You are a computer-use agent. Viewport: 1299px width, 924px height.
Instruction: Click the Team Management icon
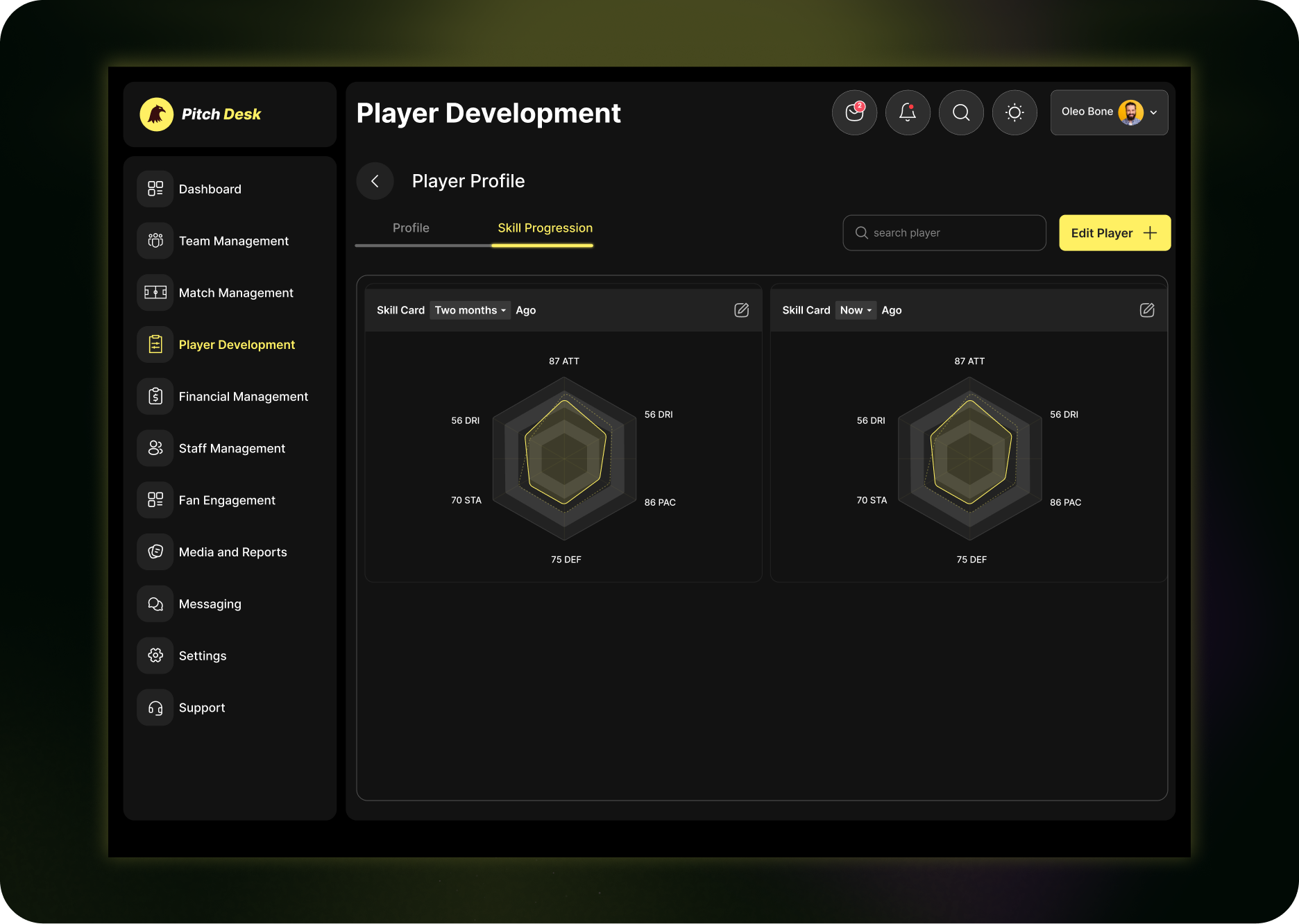pyautogui.click(x=155, y=241)
